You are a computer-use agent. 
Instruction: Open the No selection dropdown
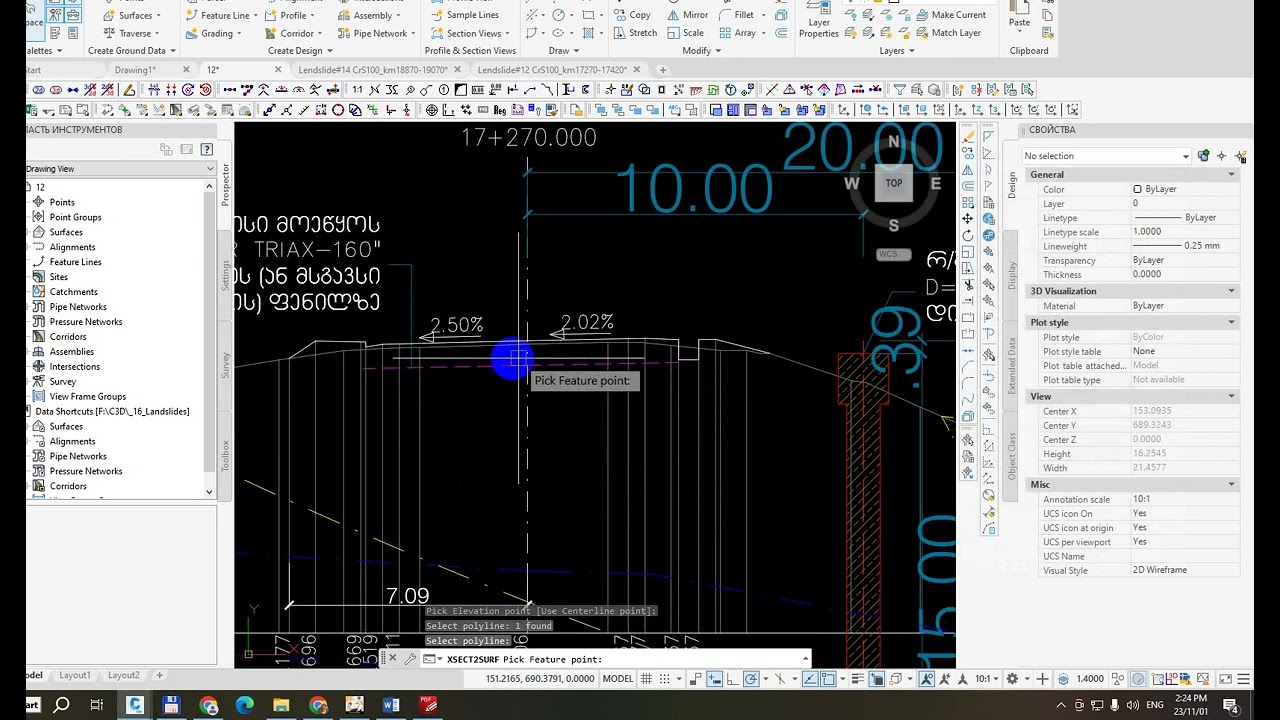1106,156
